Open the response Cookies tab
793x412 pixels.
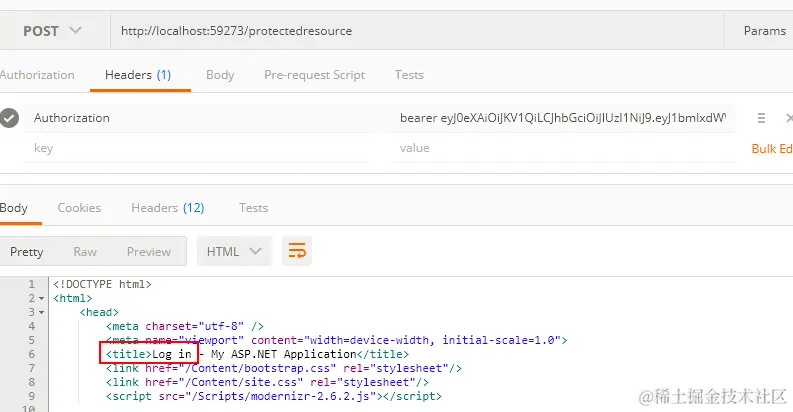coord(79,208)
